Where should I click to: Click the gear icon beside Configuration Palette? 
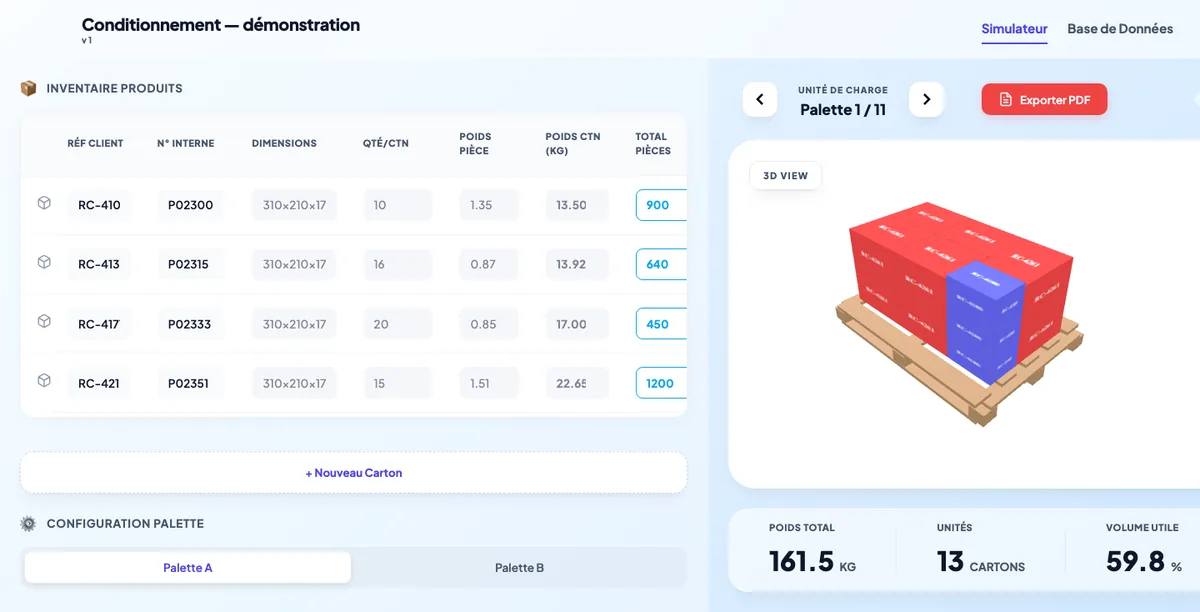[x=28, y=523]
